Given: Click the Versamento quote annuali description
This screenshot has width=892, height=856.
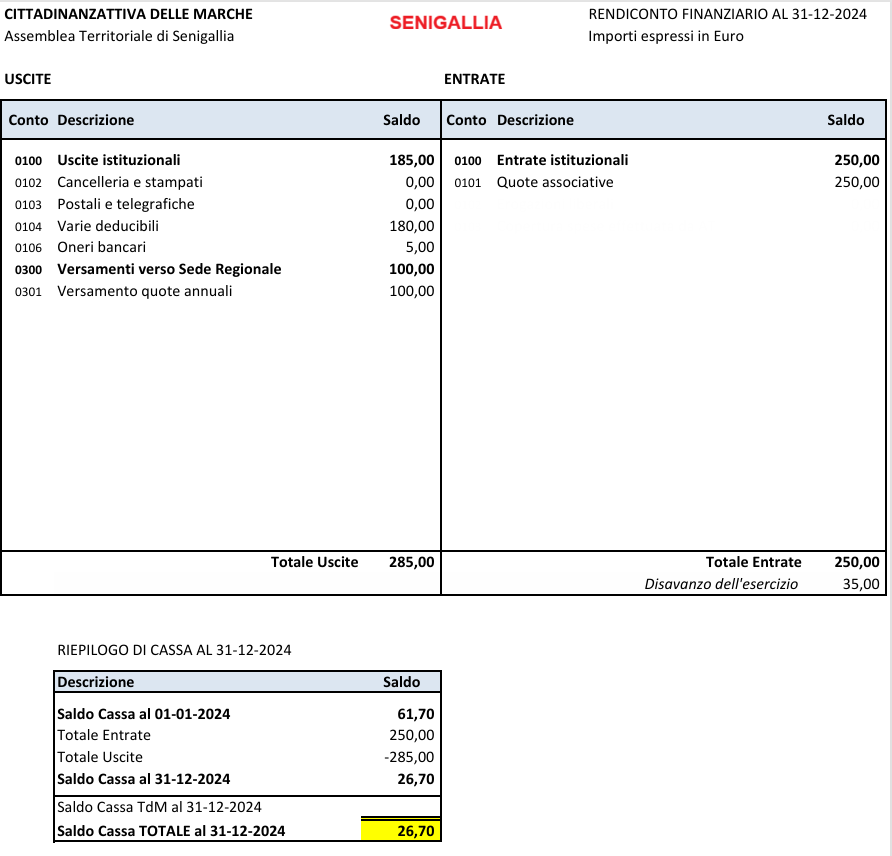Looking at the screenshot, I should (x=144, y=291).
